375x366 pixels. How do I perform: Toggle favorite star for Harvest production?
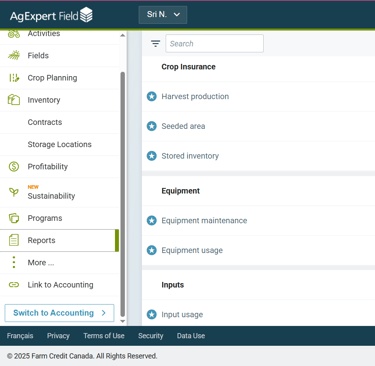pyautogui.click(x=152, y=96)
